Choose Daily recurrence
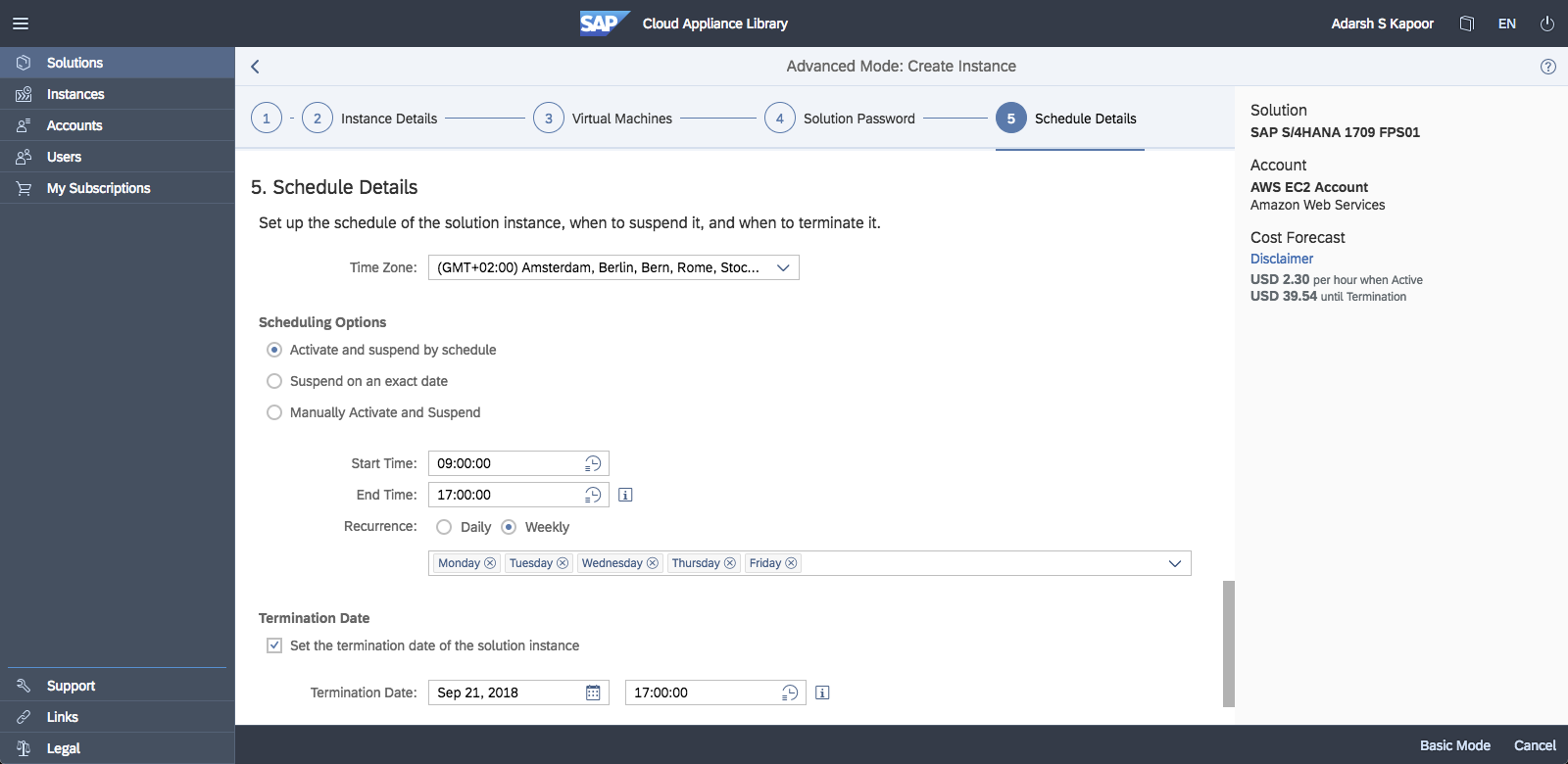Screen dimensions: 1568x764 [x=444, y=527]
